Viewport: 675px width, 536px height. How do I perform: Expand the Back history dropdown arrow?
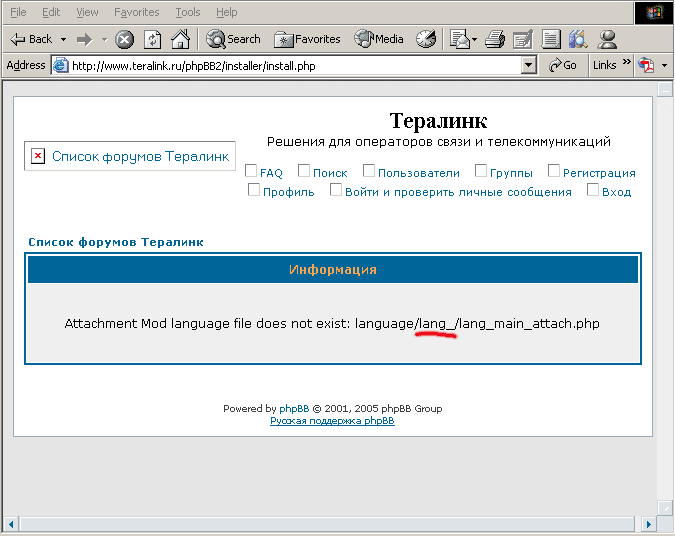click(64, 40)
